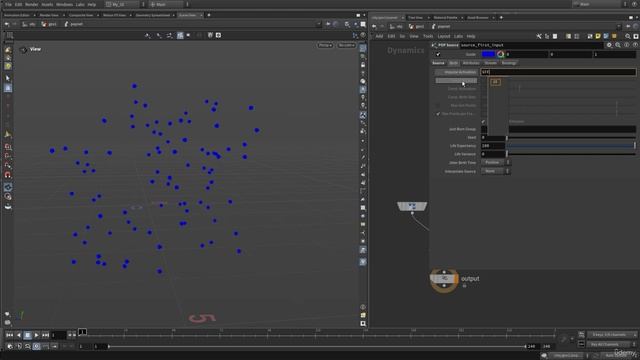Open the Render menu

click(31, 4)
